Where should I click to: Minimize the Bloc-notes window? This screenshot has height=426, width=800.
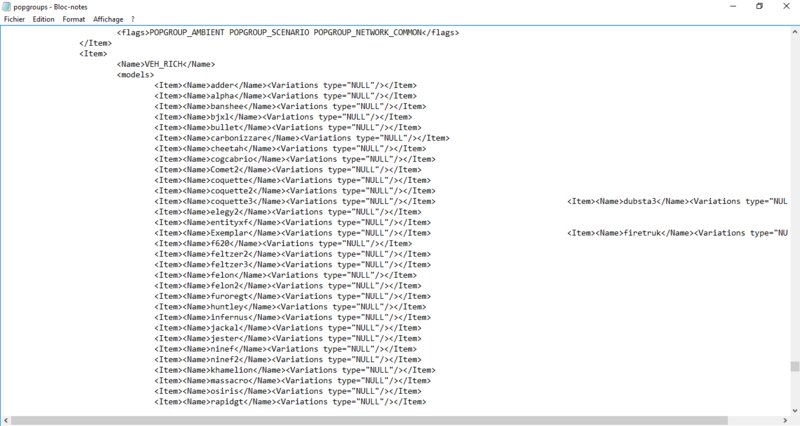(x=730, y=6)
